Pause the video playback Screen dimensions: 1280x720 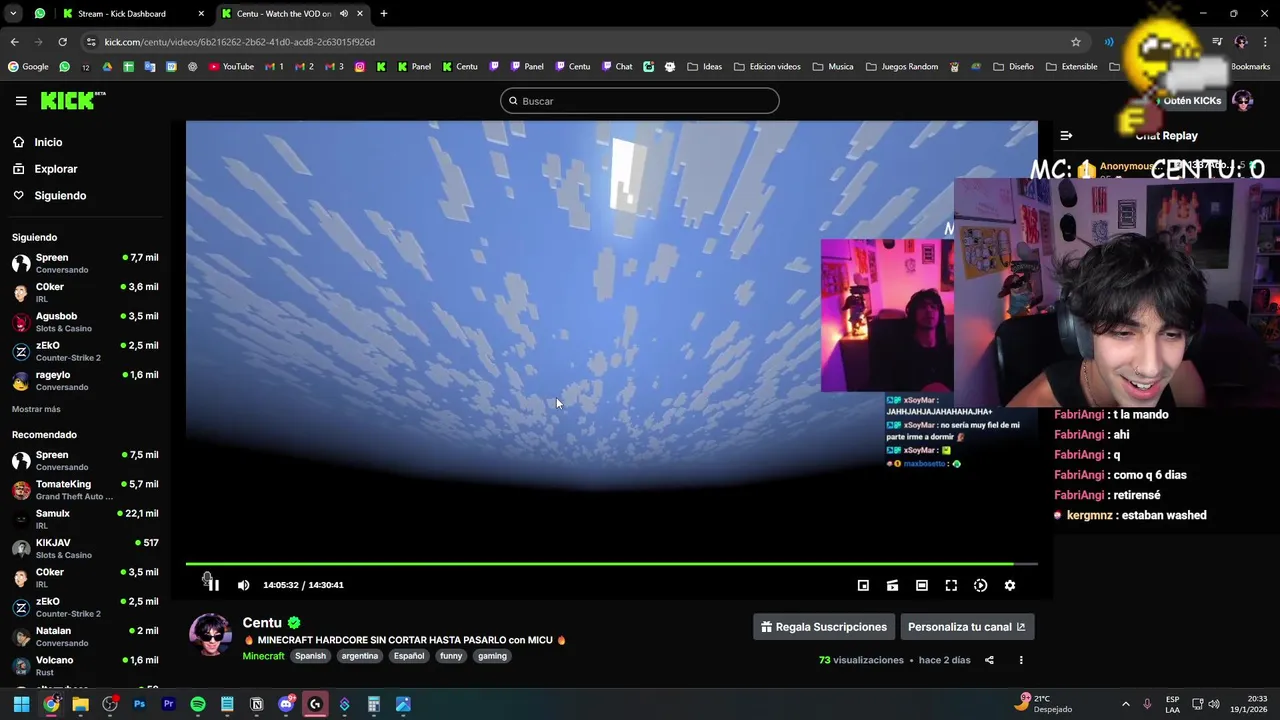click(213, 585)
